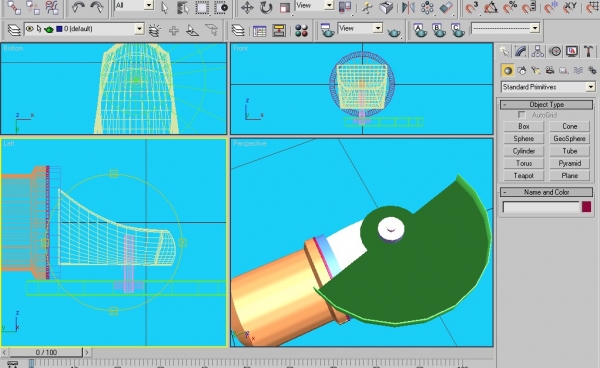Click the Align tool icon
The width and height of the screenshot is (600, 368).
[446, 7]
